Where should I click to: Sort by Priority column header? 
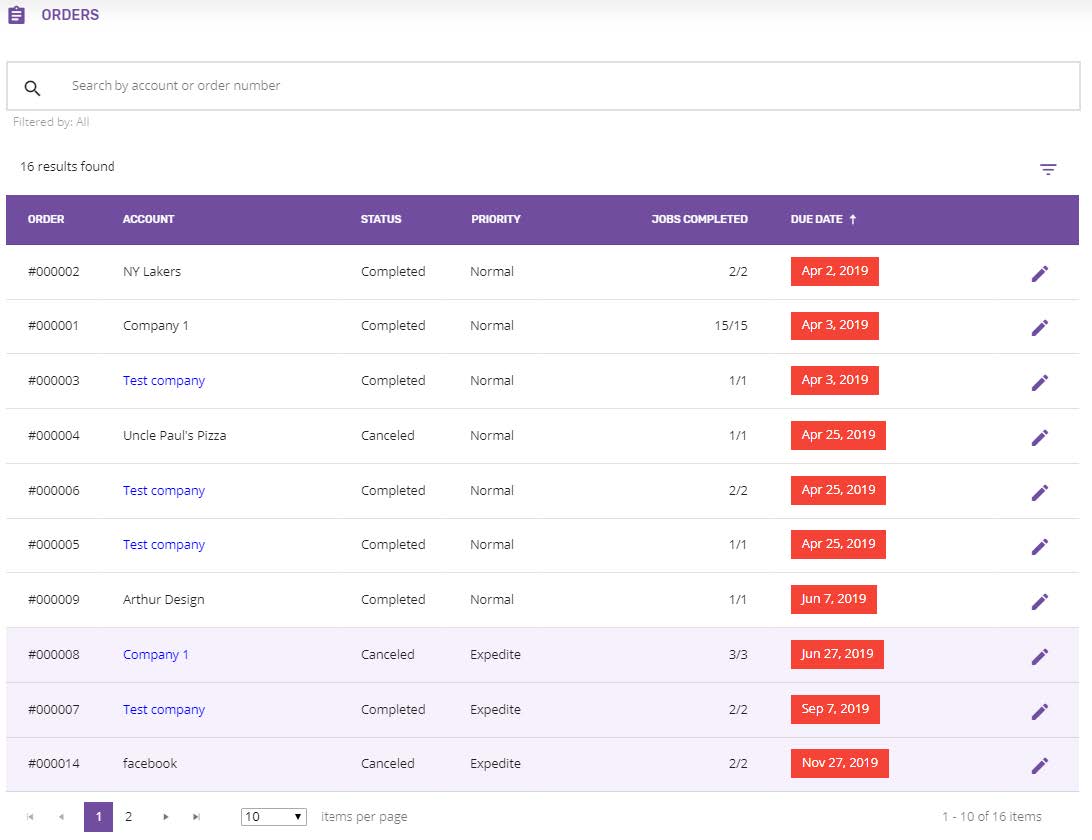(x=496, y=219)
